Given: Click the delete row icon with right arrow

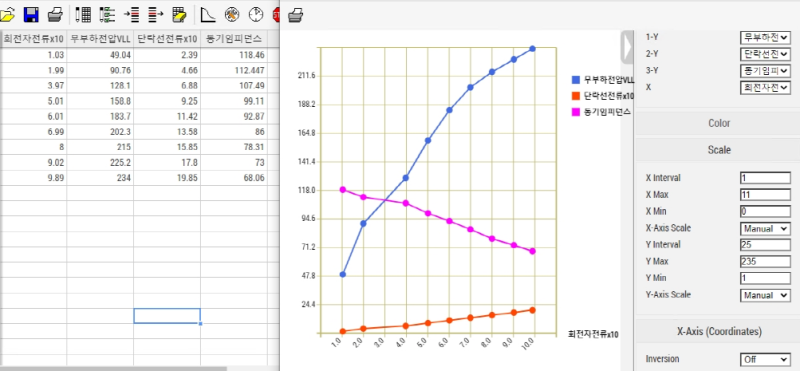Looking at the screenshot, I should click(x=156, y=15).
